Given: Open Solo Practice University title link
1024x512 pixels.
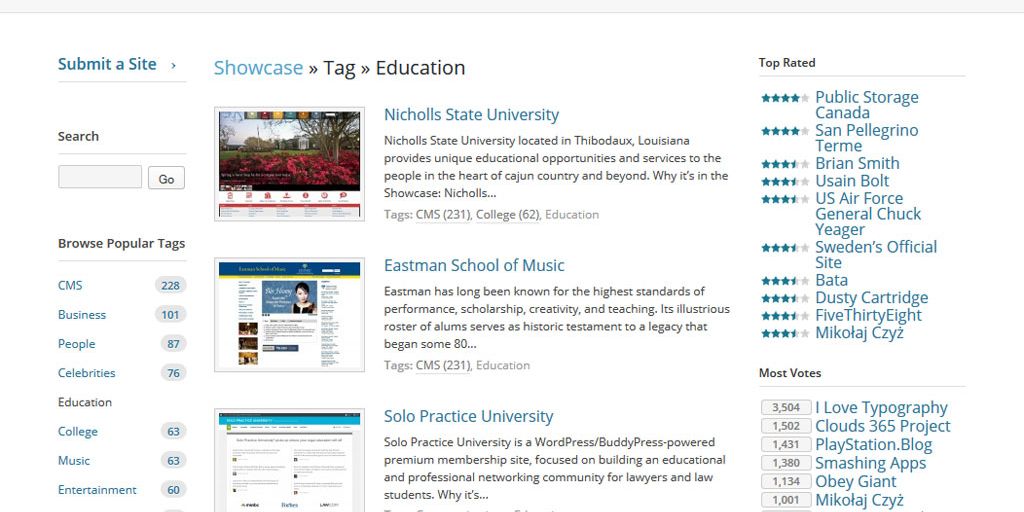Looking at the screenshot, I should 469,416.
